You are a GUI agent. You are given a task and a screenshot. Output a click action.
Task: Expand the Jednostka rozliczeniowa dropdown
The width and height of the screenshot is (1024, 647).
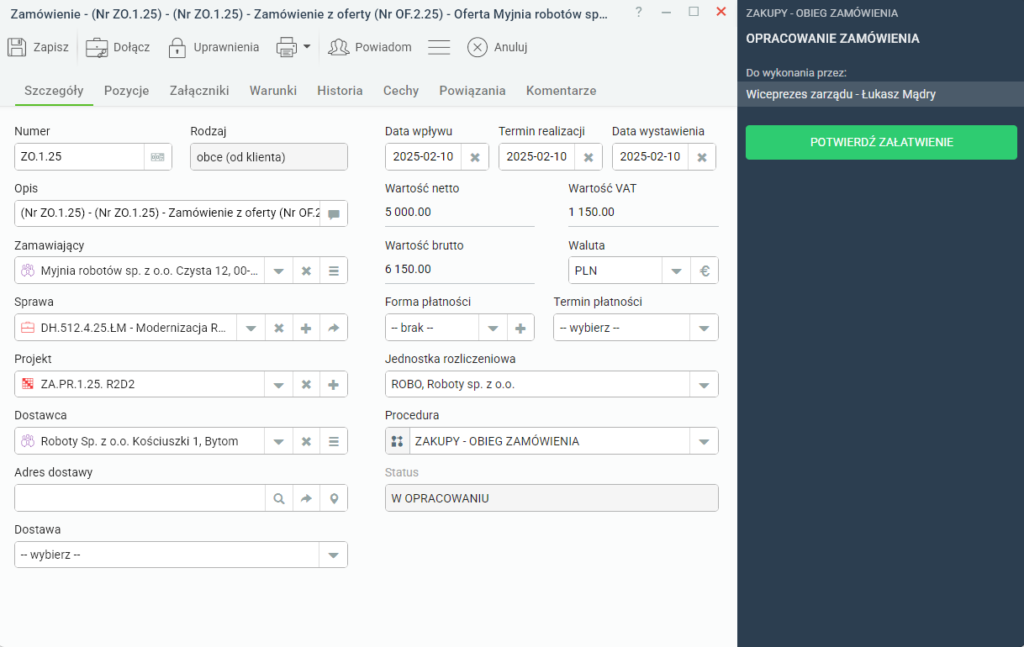pos(704,385)
